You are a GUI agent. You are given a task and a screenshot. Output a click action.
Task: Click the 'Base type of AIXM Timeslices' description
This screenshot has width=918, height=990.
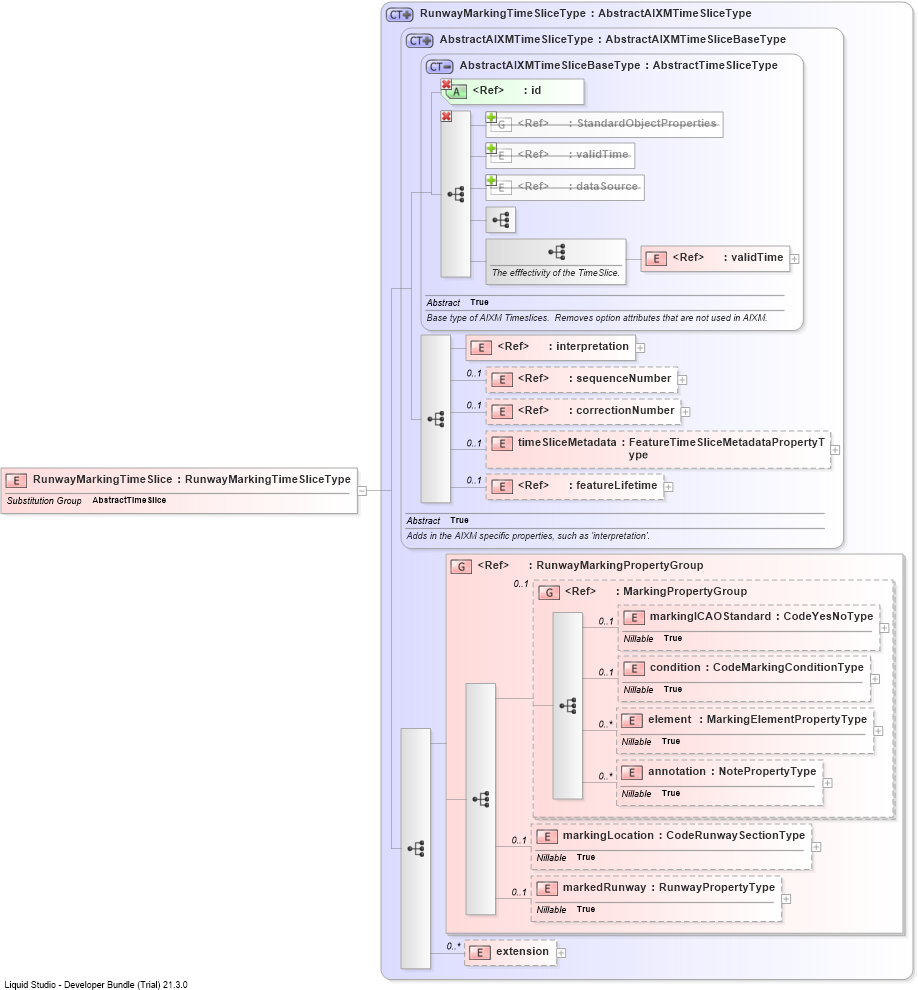[597, 318]
